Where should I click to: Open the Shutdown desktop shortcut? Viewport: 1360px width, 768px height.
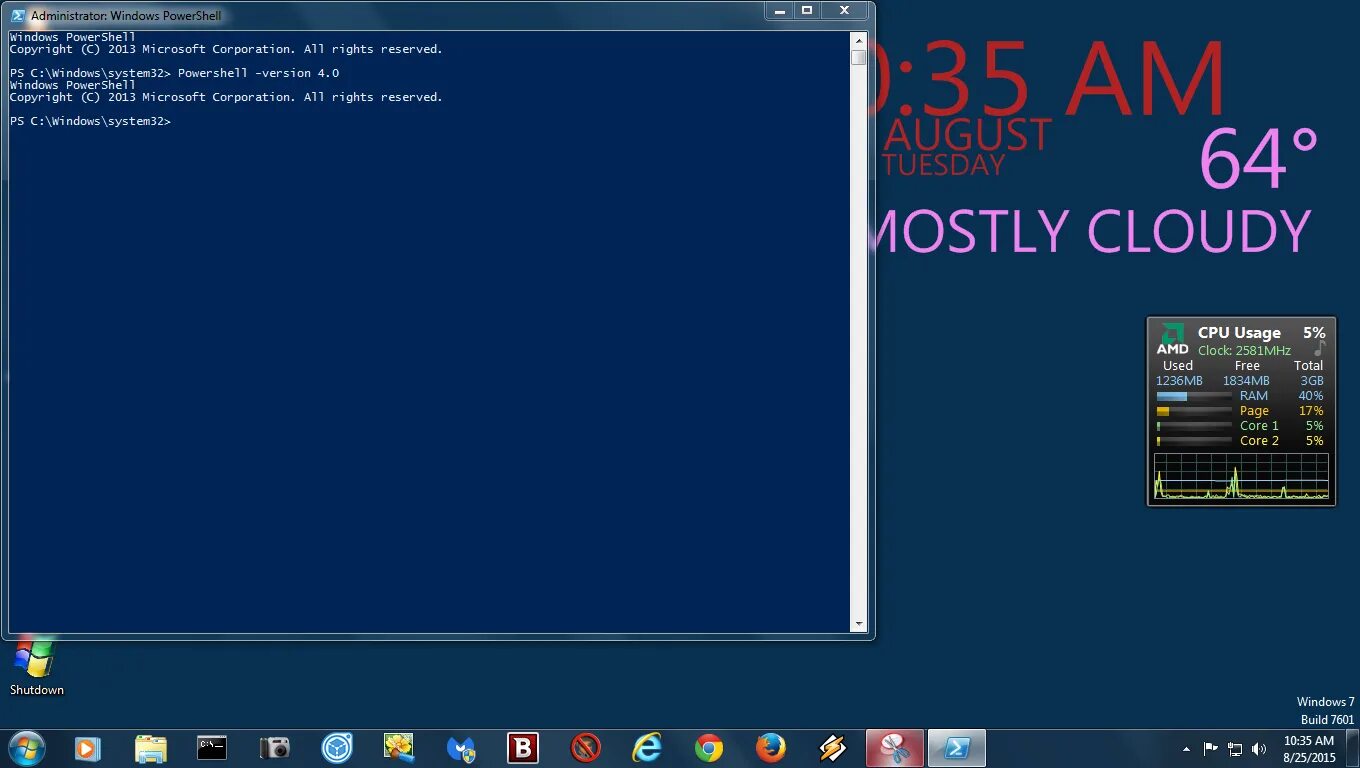click(x=36, y=669)
